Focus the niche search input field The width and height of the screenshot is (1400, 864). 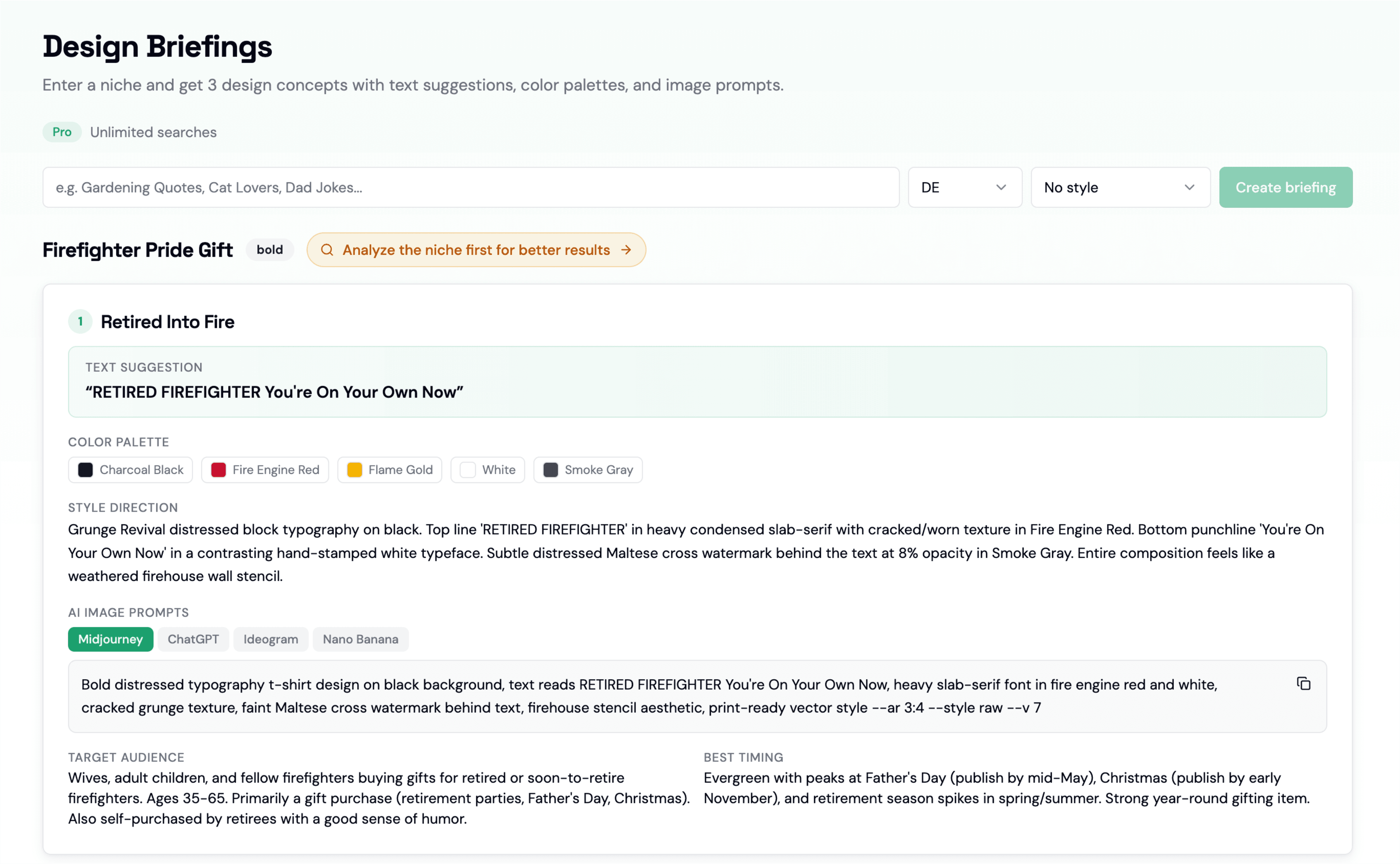(x=471, y=187)
